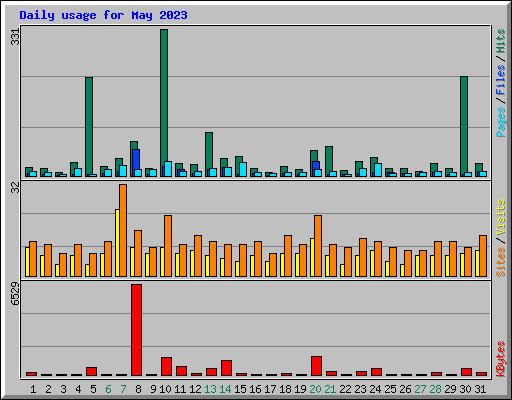Image resolution: width=512 pixels, height=400 pixels.
Task: Select day 29 on the x-axis
Action: (450, 389)
